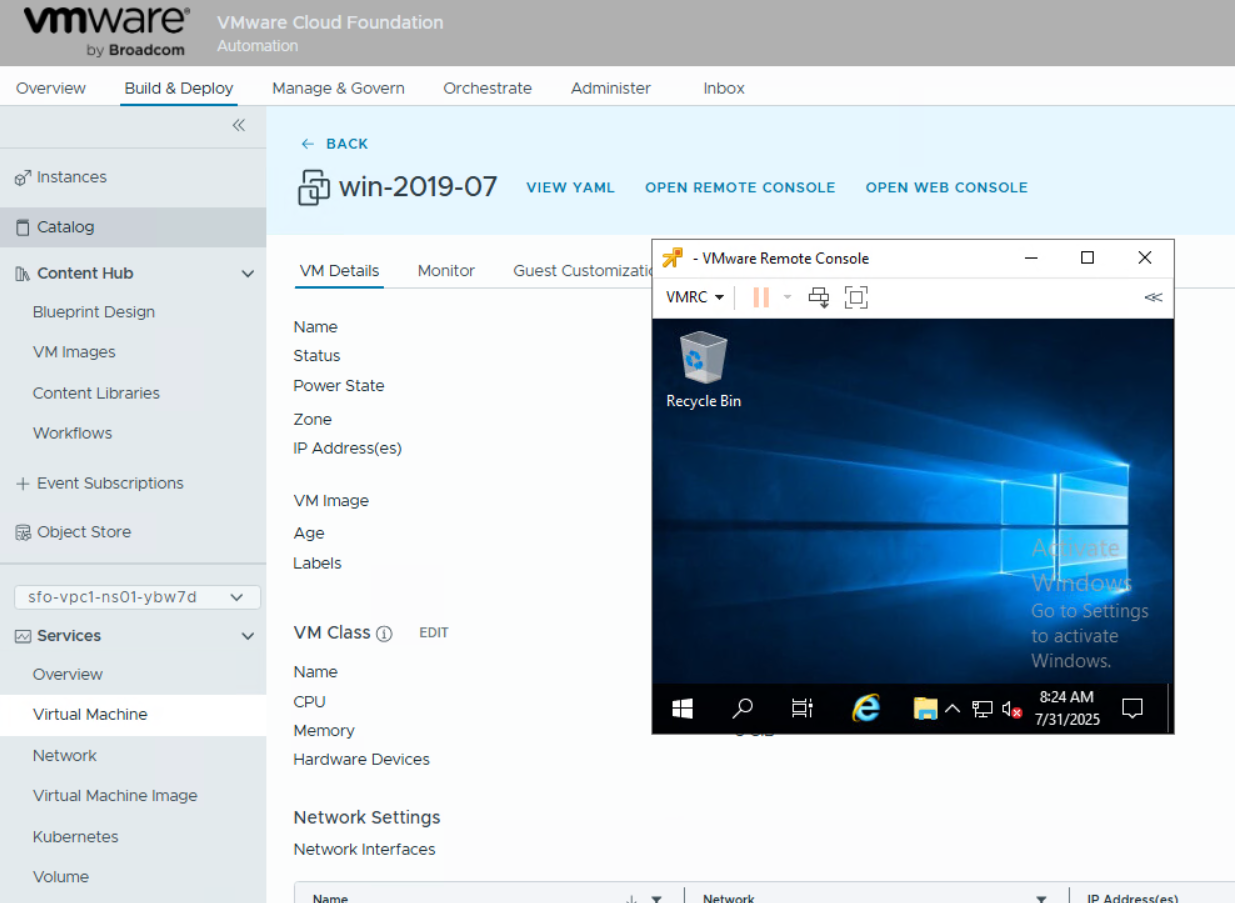The image size is (1235, 903).
Task: Open Task View in the taskbar
Action: point(802,708)
